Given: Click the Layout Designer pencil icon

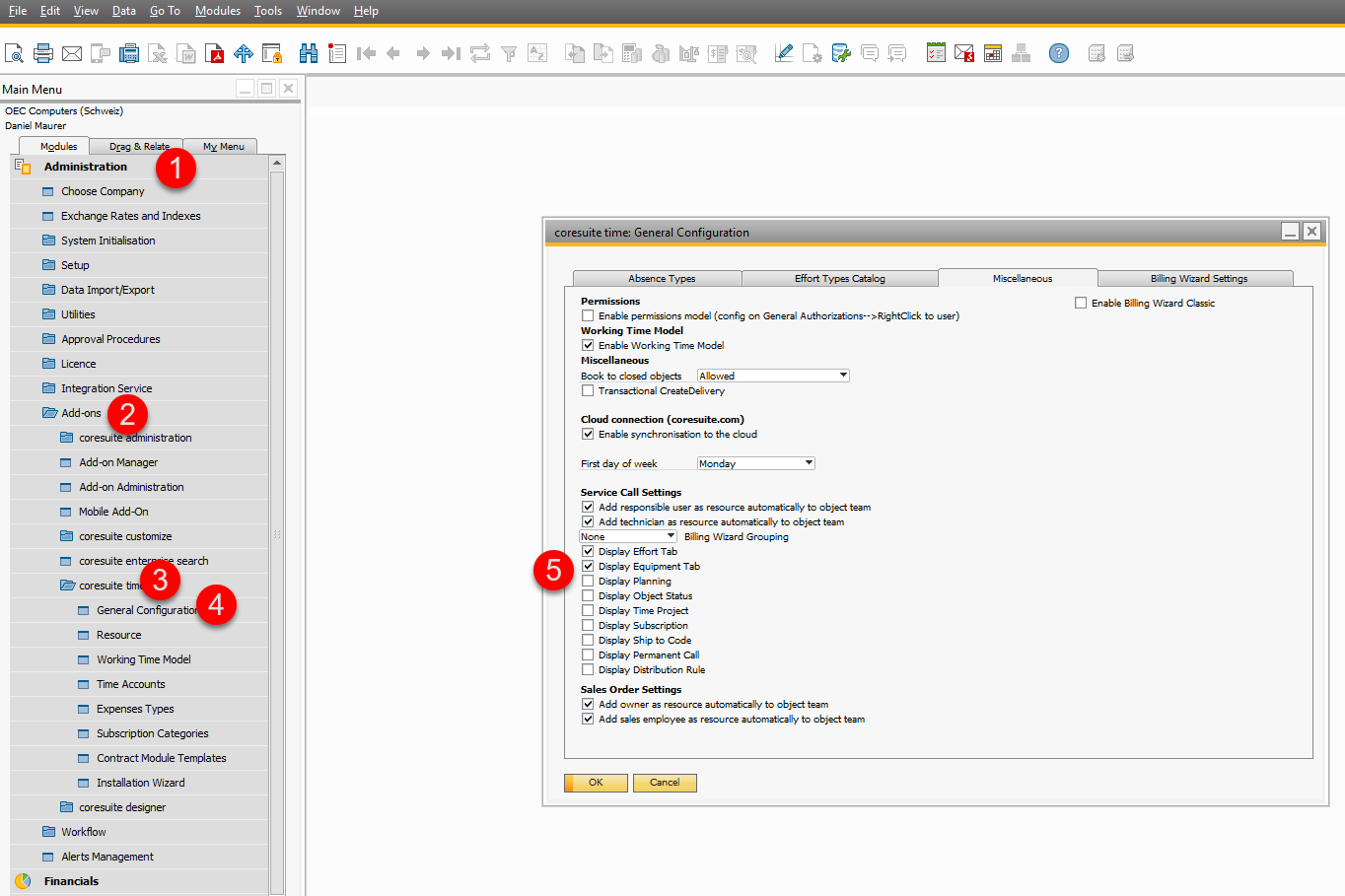Looking at the screenshot, I should coord(784,53).
